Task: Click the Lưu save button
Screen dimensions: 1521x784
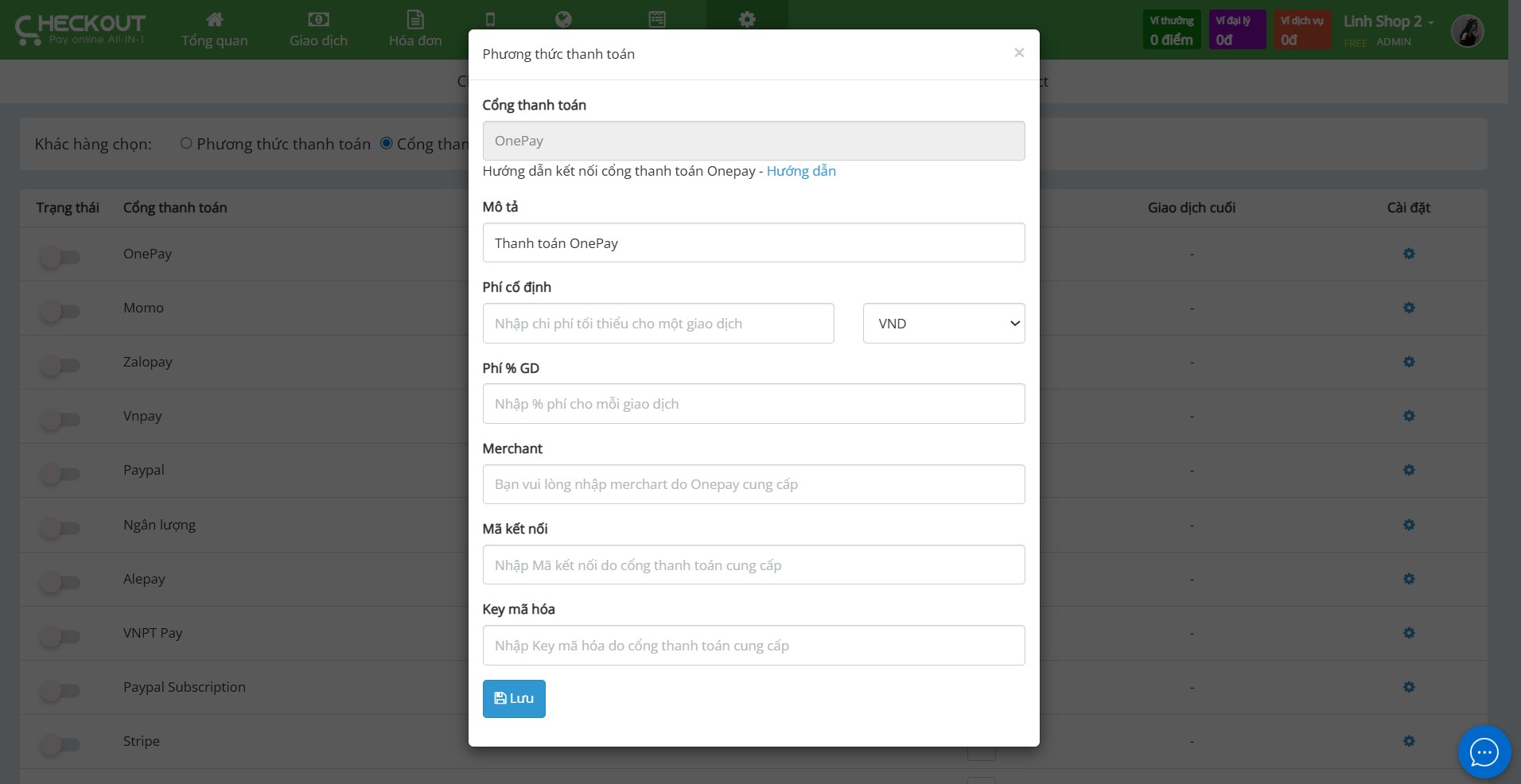Action: (514, 699)
